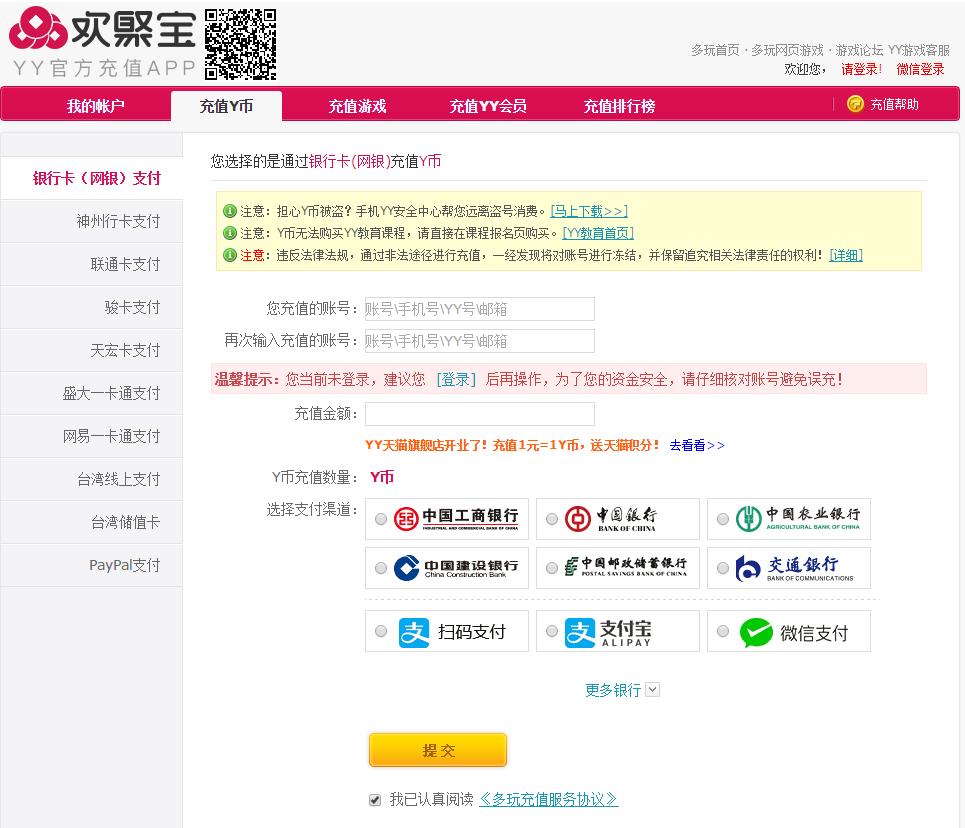Click the Agricultural Bank of China logo

coord(798,518)
